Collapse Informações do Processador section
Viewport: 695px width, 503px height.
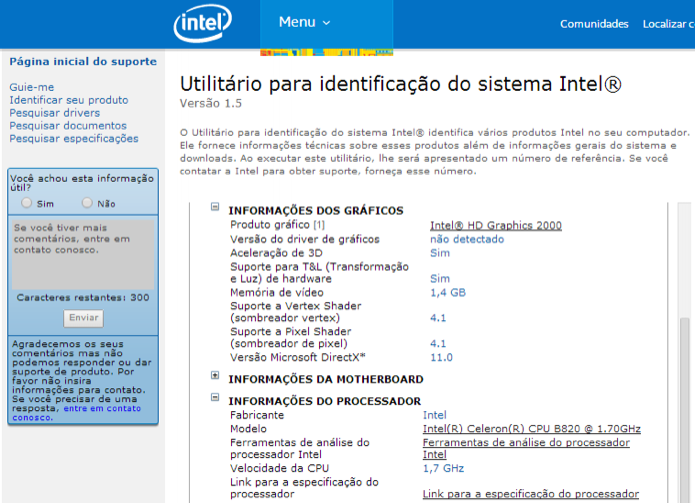[215, 397]
